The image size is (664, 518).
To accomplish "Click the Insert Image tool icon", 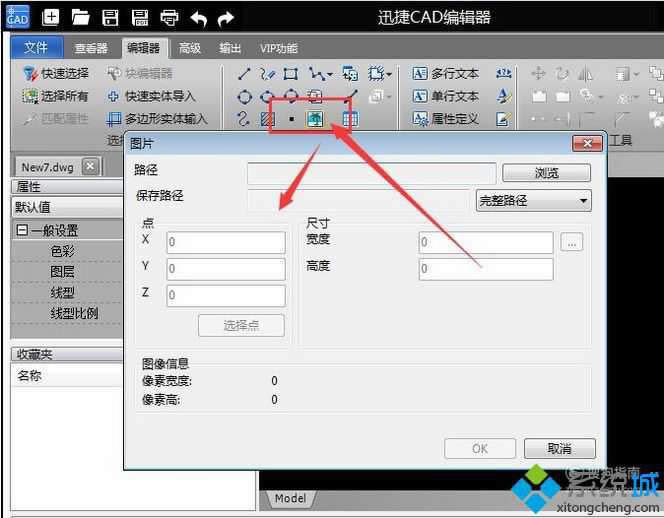I will point(315,119).
